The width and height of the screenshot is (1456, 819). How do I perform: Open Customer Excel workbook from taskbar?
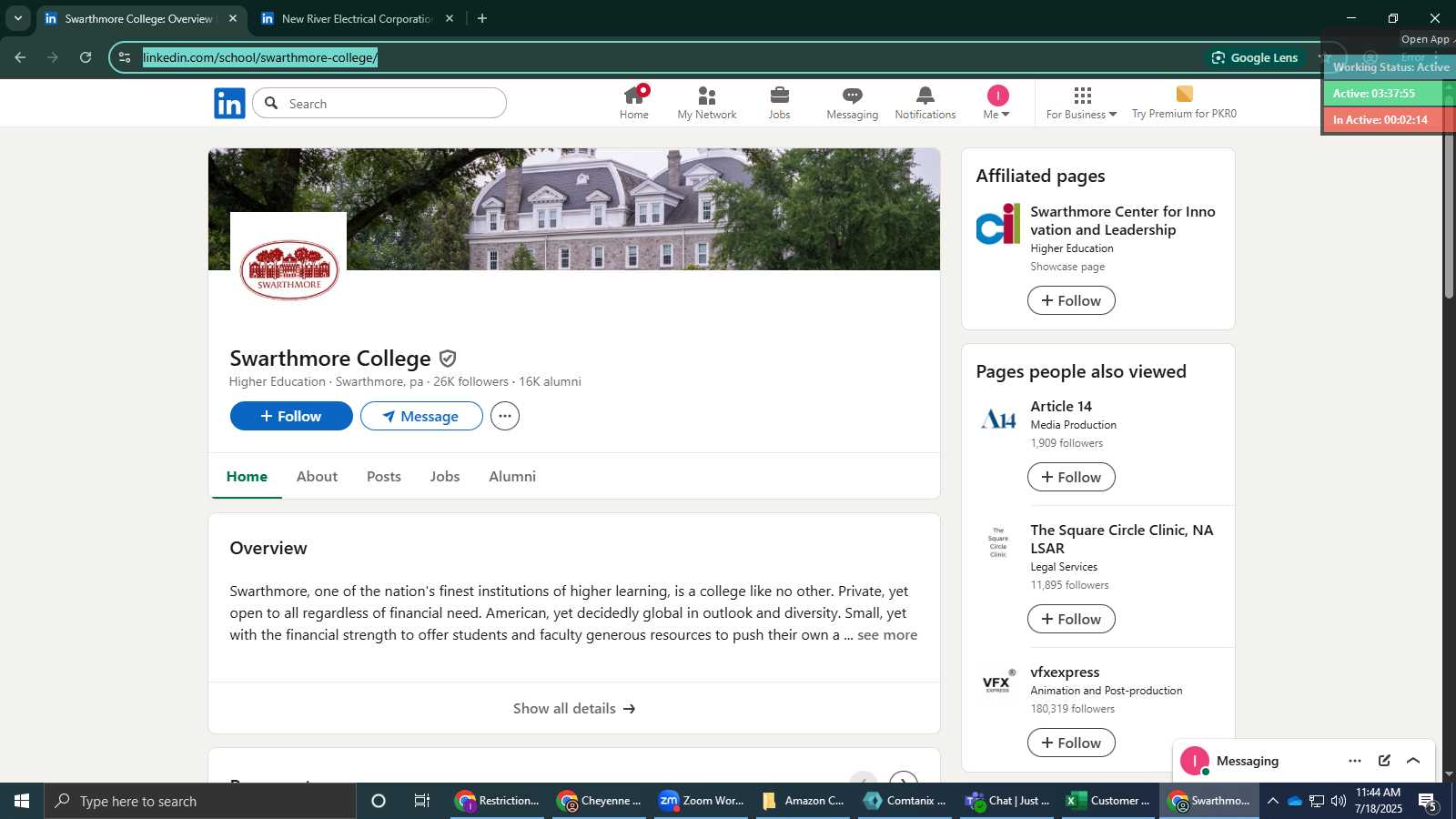click(1108, 801)
